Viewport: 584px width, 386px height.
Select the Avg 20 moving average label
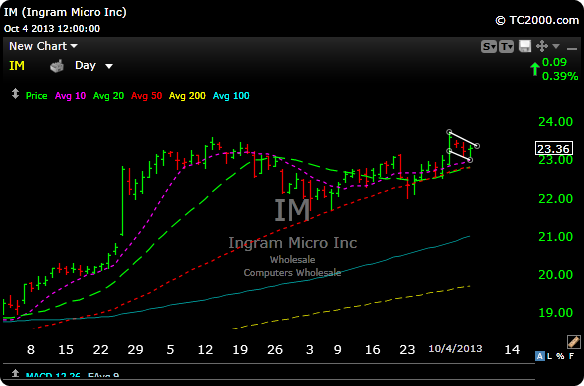tap(108, 96)
